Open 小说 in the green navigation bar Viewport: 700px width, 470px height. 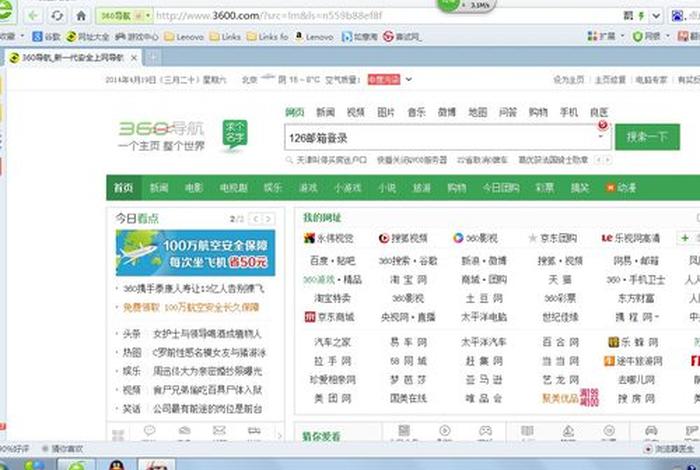click(x=387, y=188)
